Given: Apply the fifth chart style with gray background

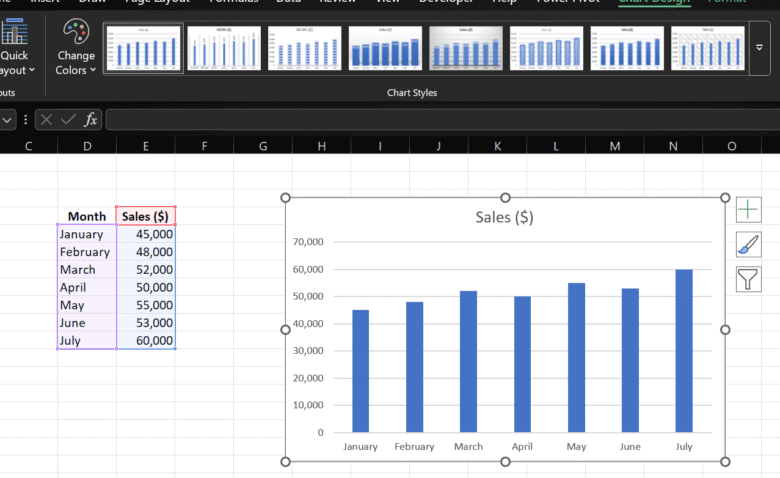Looking at the screenshot, I should (466, 48).
